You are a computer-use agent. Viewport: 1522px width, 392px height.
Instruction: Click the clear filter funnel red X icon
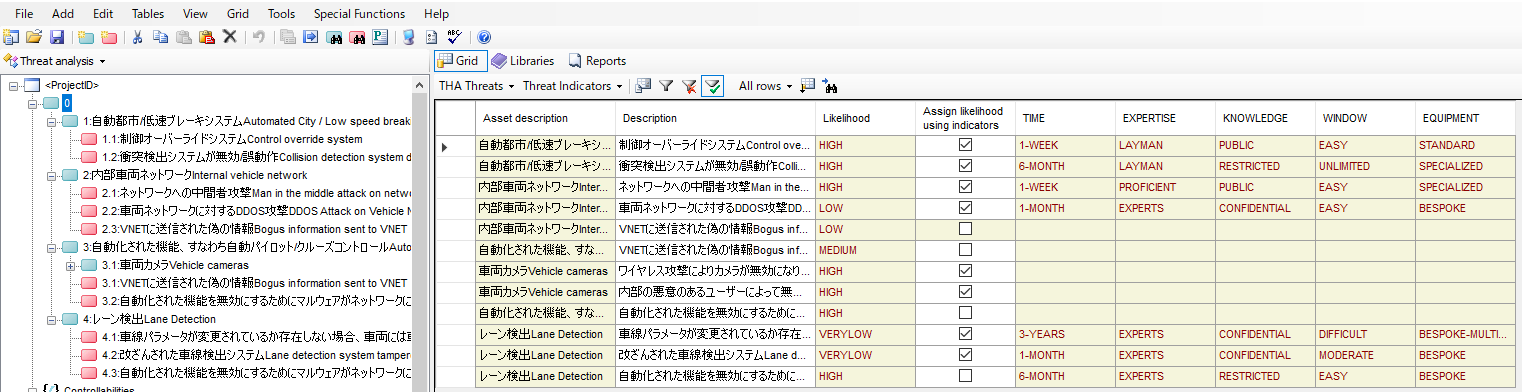point(689,86)
